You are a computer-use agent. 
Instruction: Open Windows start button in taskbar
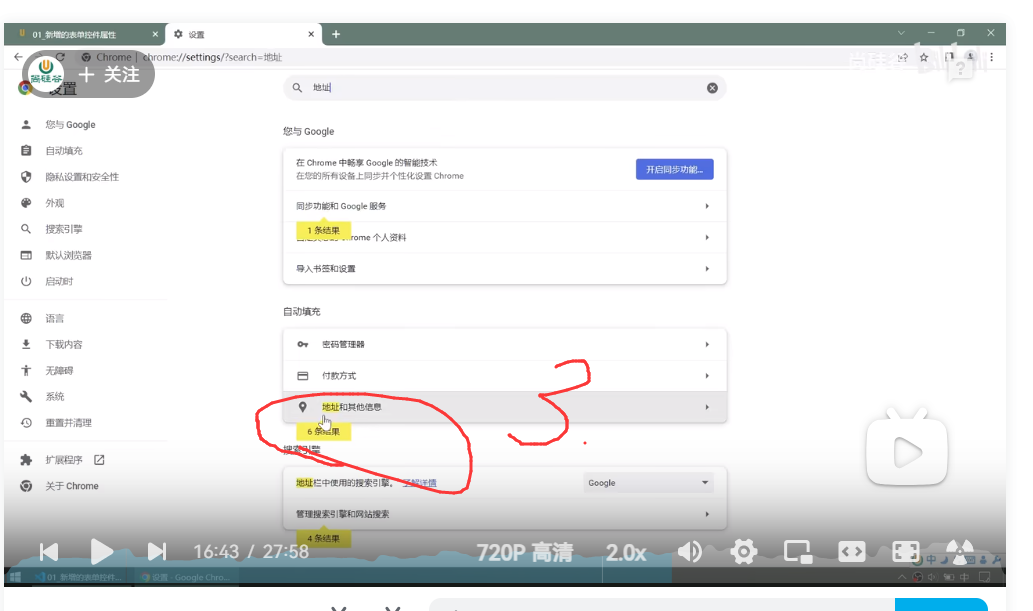click(16, 577)
